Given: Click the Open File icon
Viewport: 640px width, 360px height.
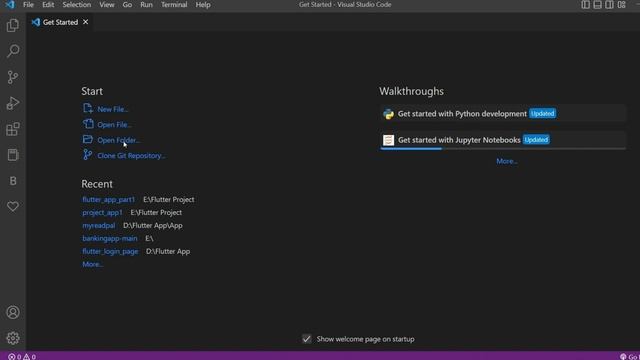Looking at the screenshot, I should pos(88,124).
